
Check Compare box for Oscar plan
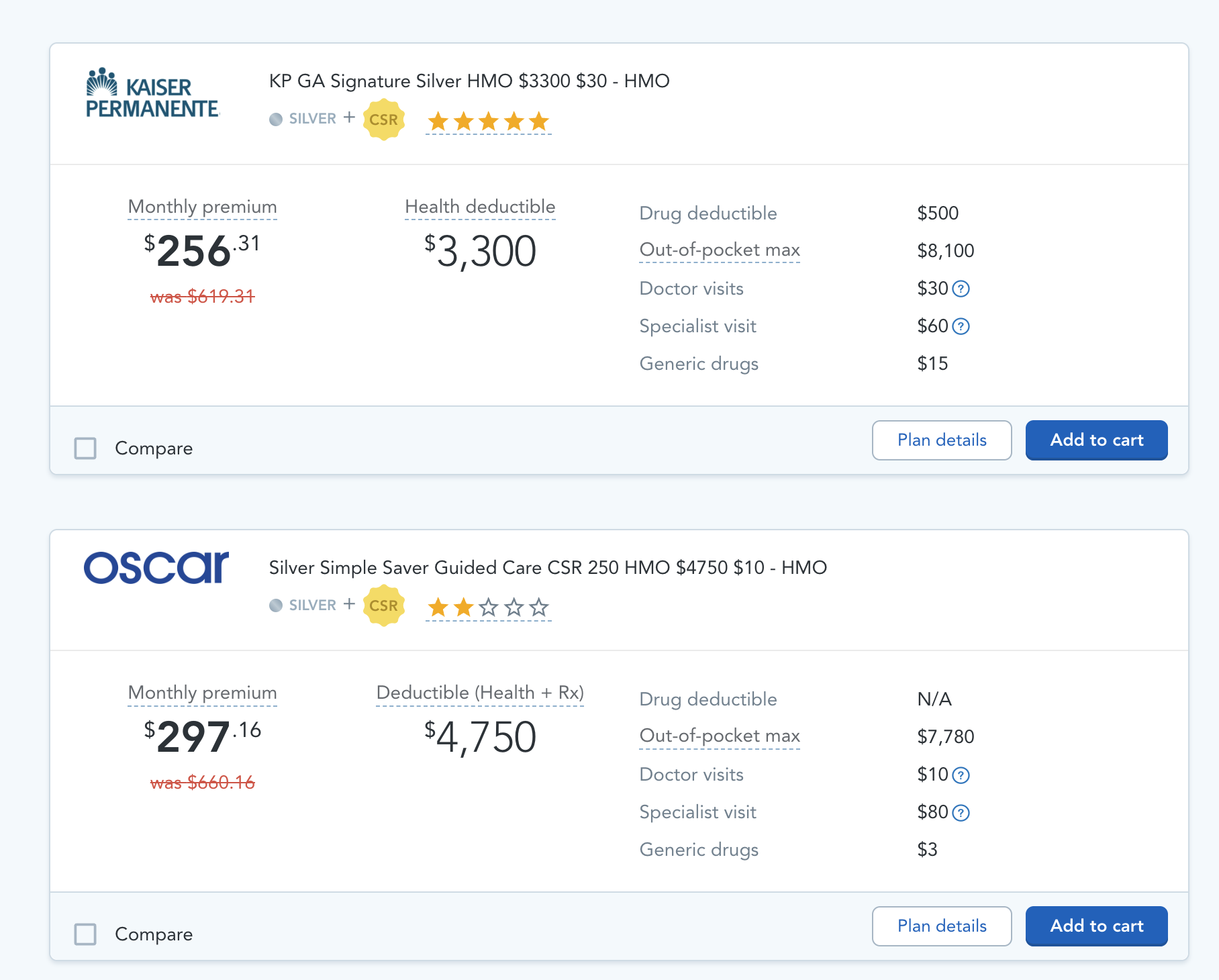pyautogui.click(x=85, y=934)
